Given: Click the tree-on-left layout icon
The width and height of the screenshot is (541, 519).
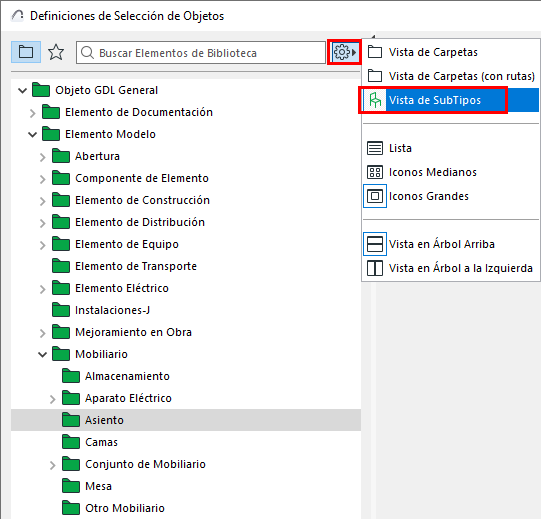Looking at the screenshot, I should coord(375,268).
